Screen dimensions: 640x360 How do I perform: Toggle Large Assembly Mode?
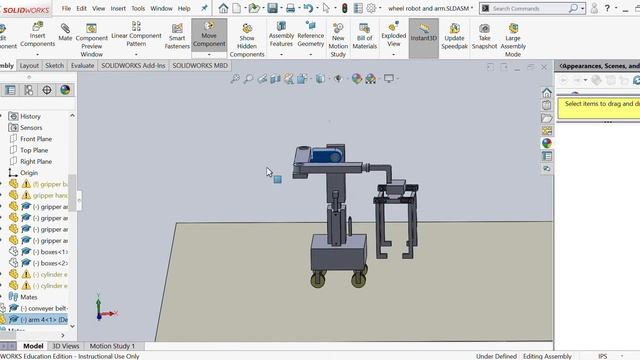tap(513, 40)
